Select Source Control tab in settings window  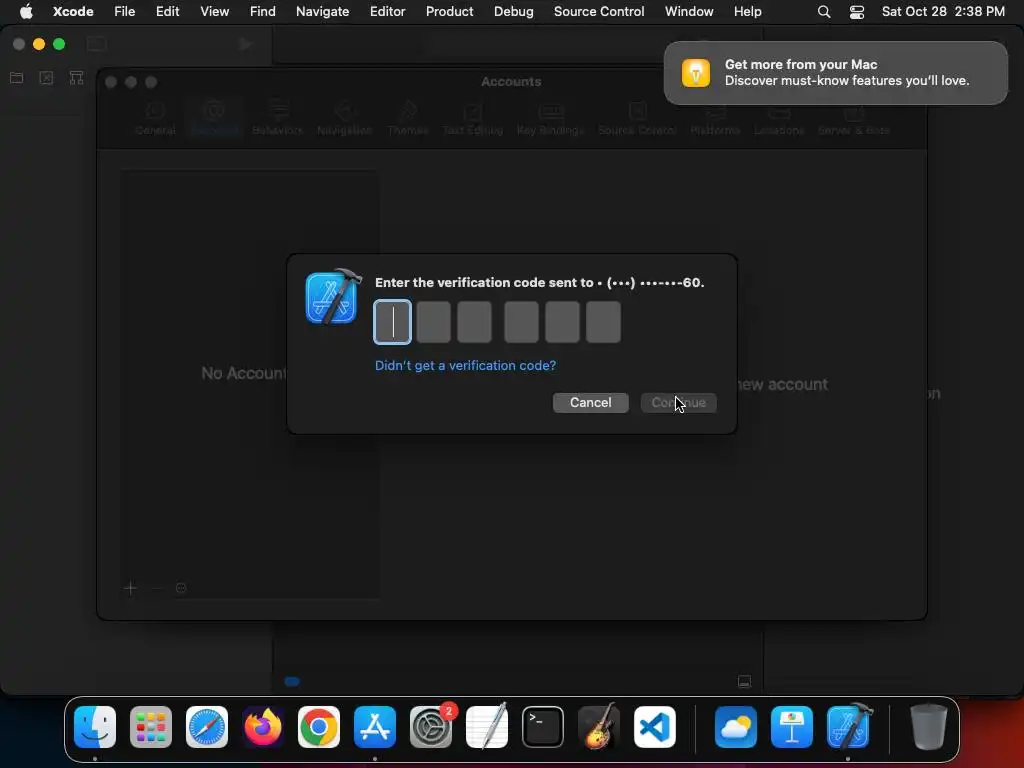pyautogui.click(x=637, y=119)
